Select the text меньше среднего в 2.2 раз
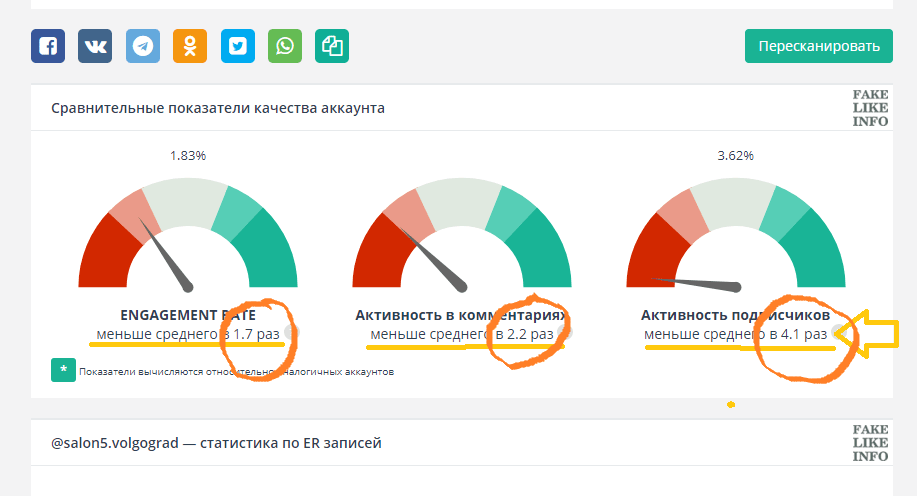This screenshot has width=917, height=496. pos(461,334)
